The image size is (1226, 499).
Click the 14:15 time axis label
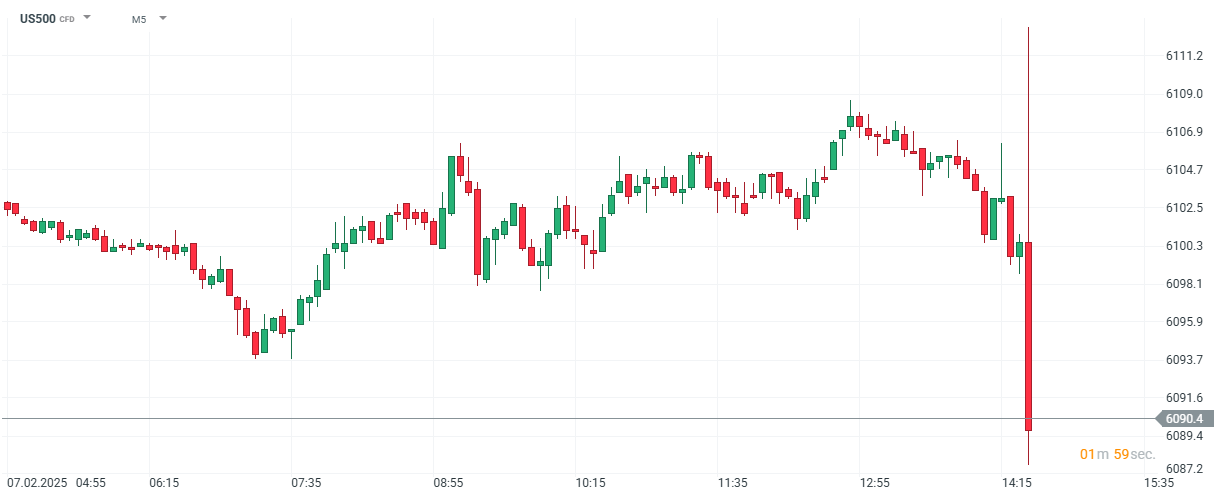coord(1017,483)
